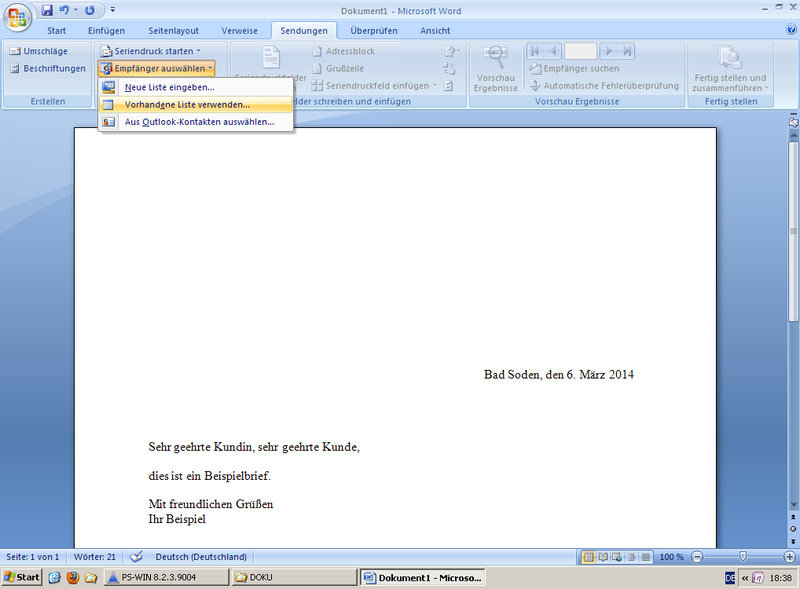
Task: Click the Adressblock button
Action: (344, 51)
